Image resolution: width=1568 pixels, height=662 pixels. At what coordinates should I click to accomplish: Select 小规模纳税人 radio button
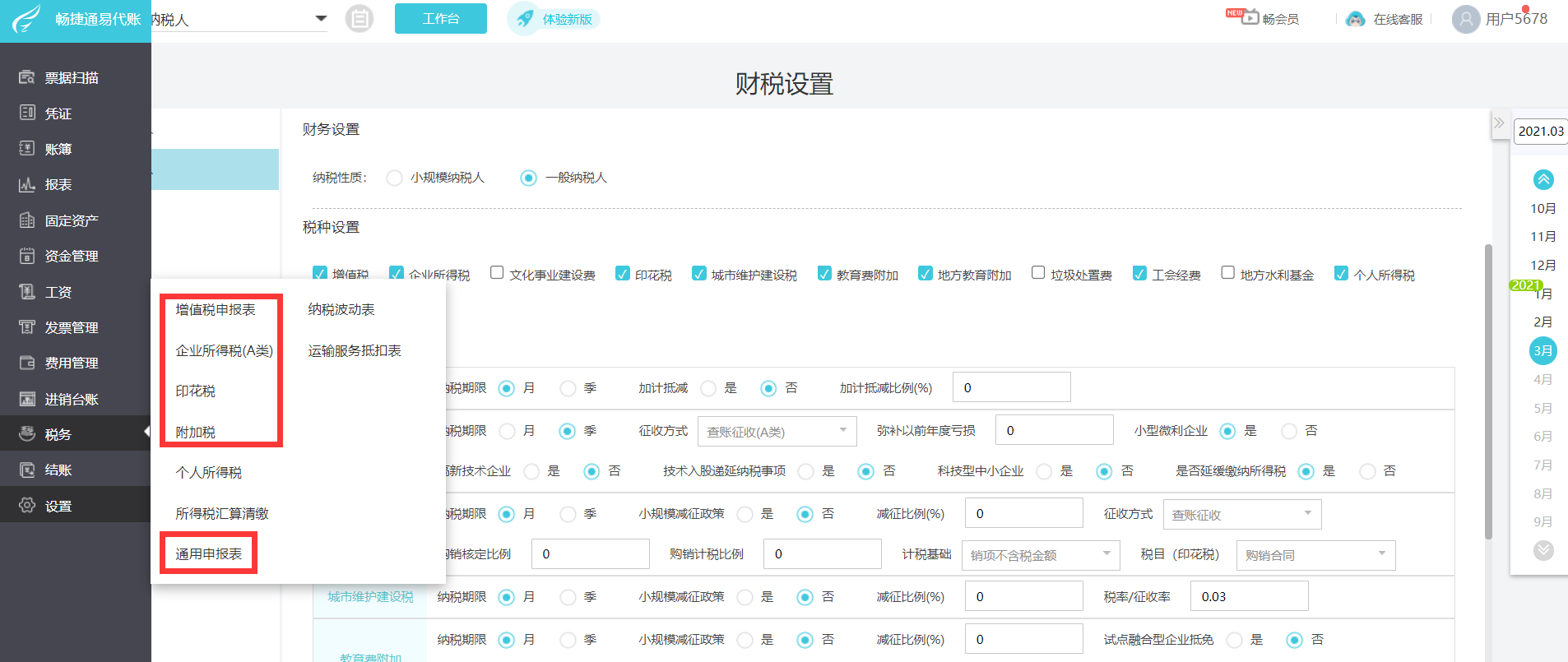(x=395, y=178)
